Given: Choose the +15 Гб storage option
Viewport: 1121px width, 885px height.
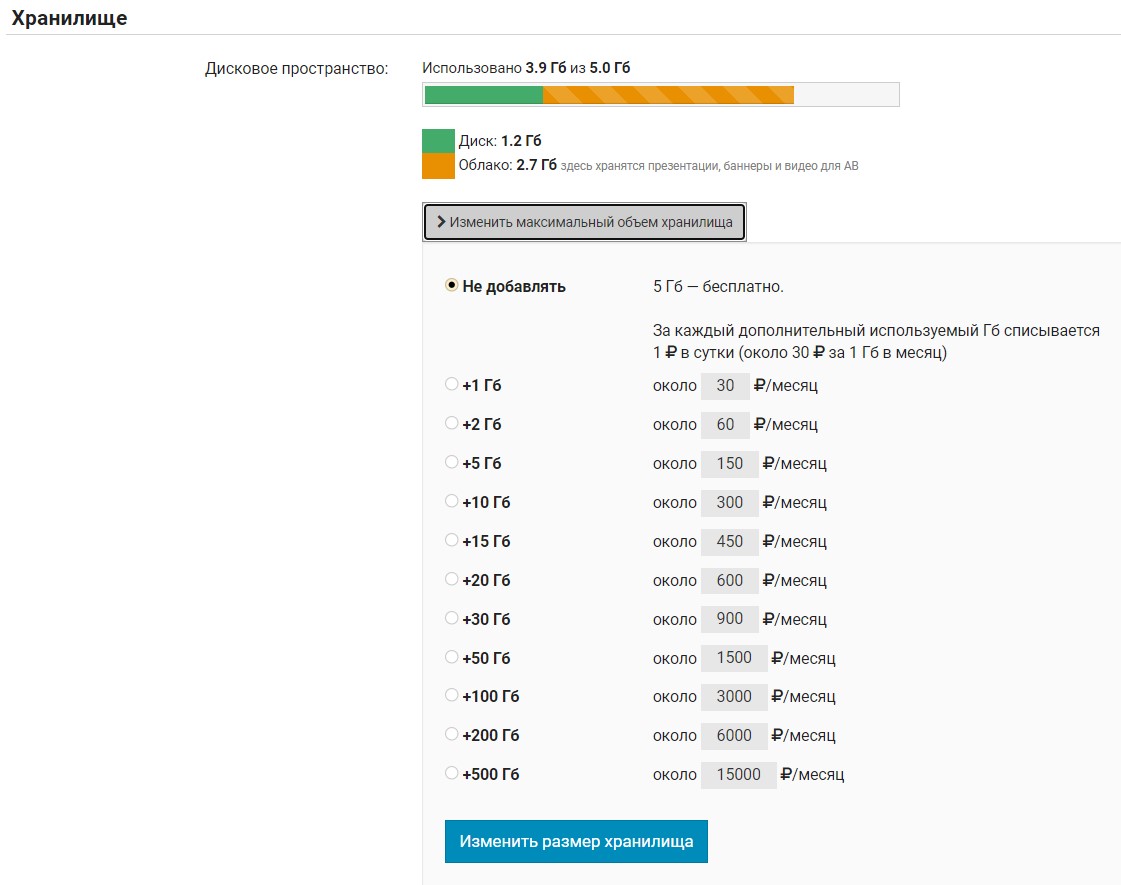Looking at the screenshot, I should coord(451,540).
